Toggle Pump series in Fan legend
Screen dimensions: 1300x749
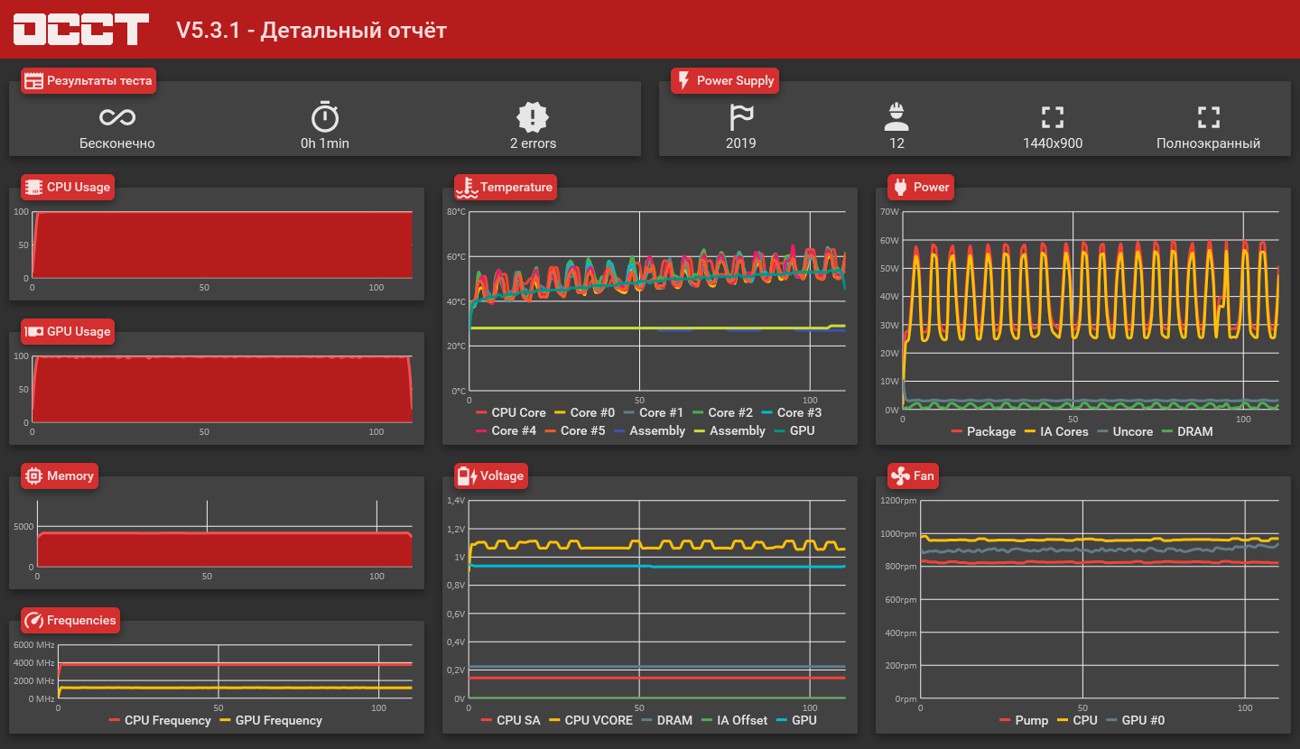[x=1023, y=719]
